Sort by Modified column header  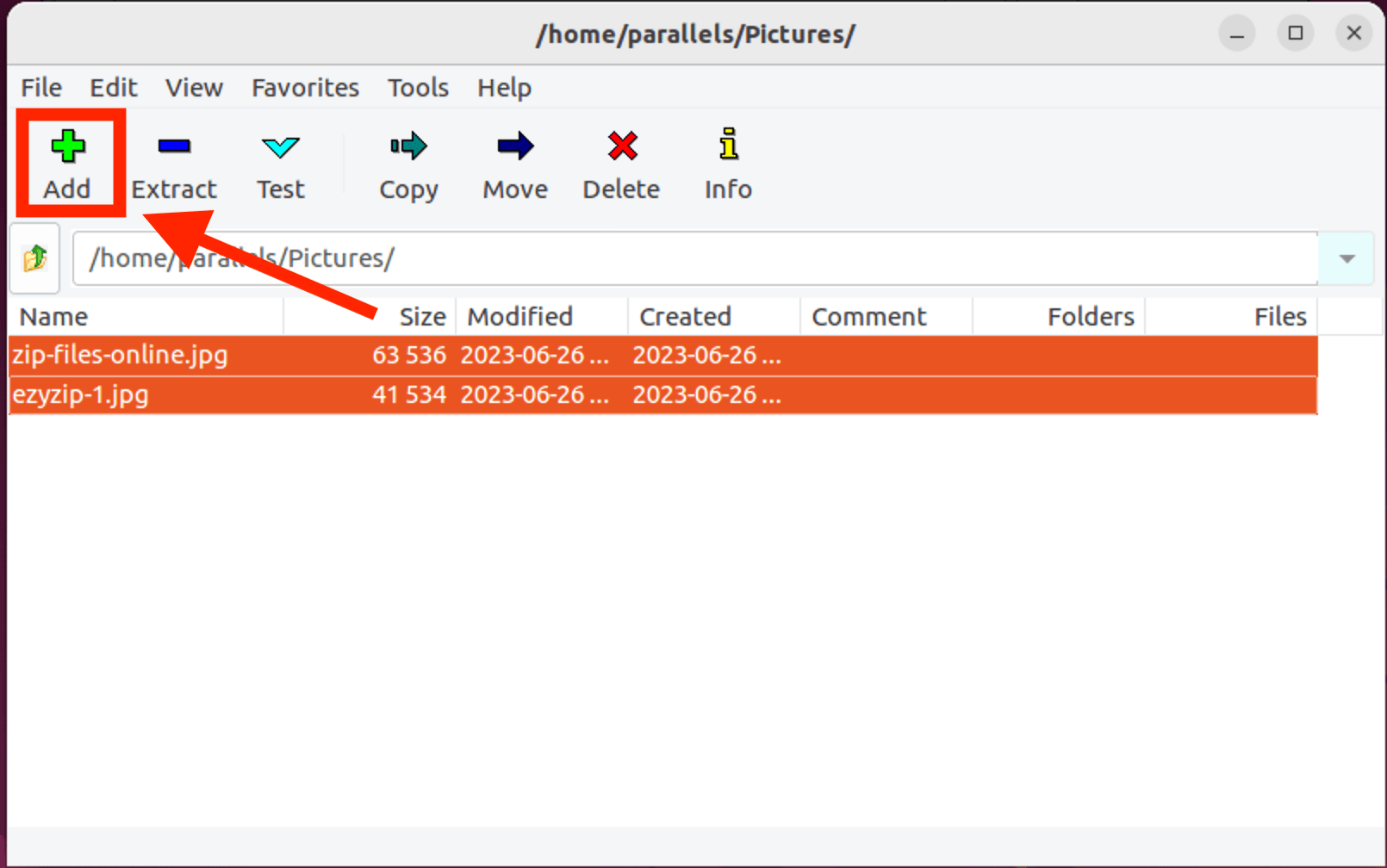tap(519, 317)
